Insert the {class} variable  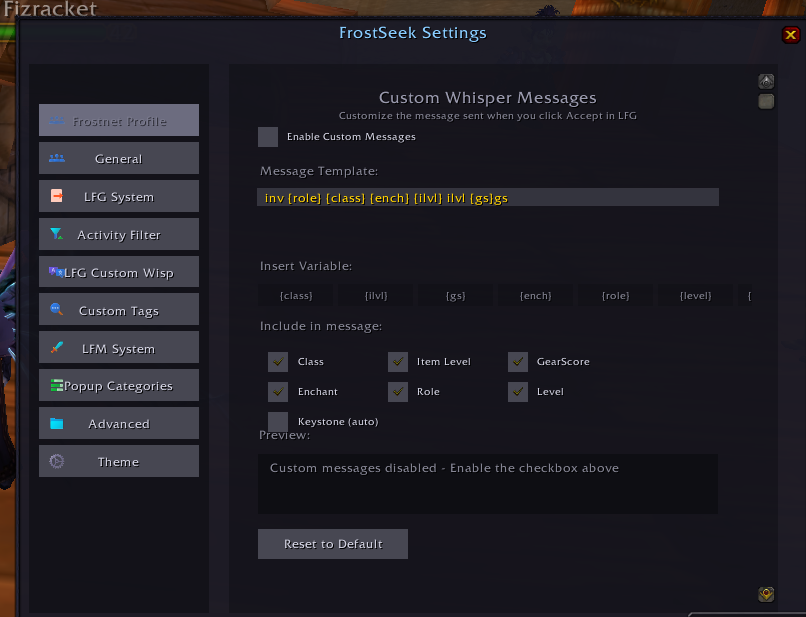pos(296,296)
